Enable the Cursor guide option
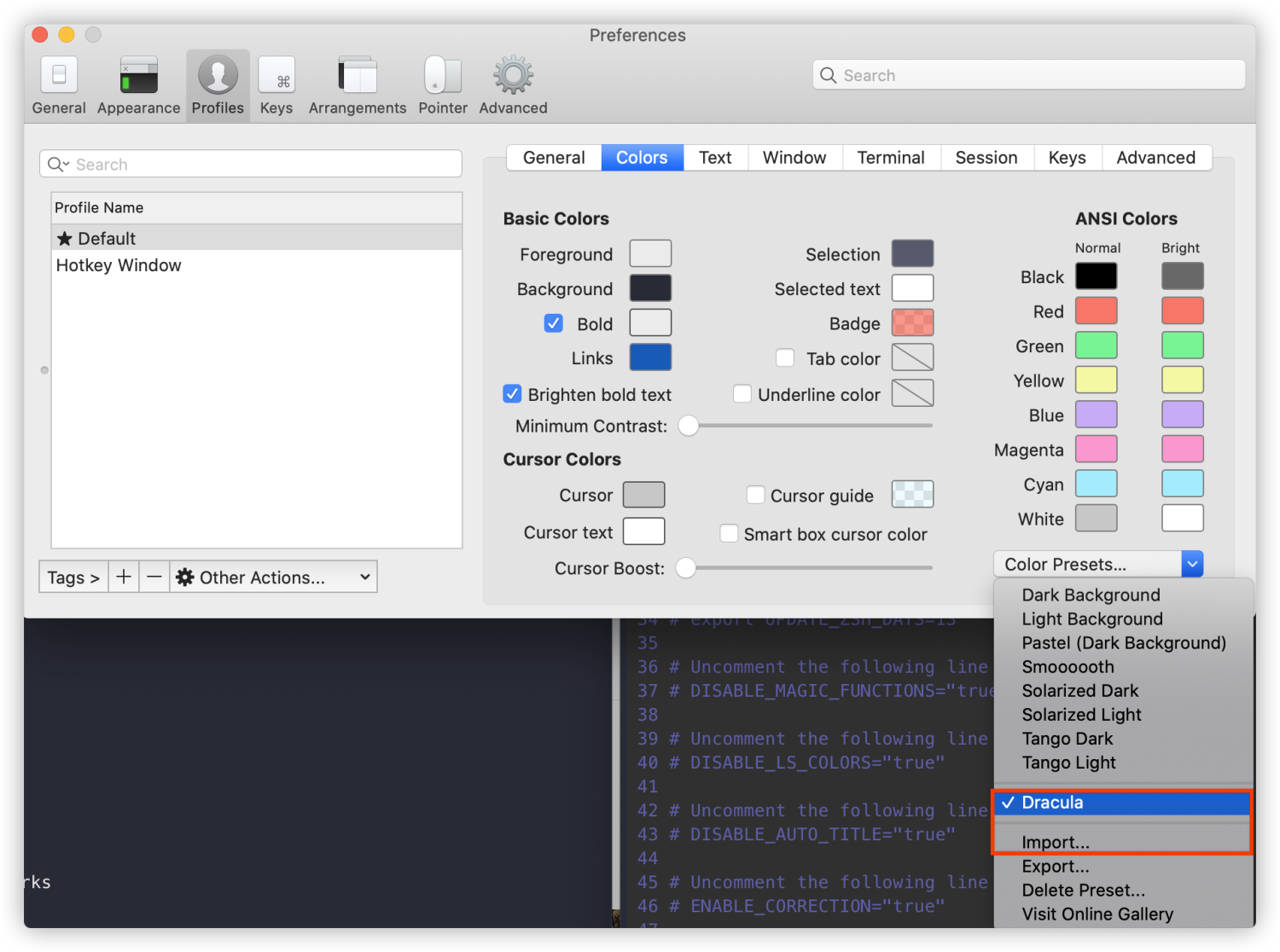The height and width of the screenshot is (952, 1280). (x=755, y=494)
